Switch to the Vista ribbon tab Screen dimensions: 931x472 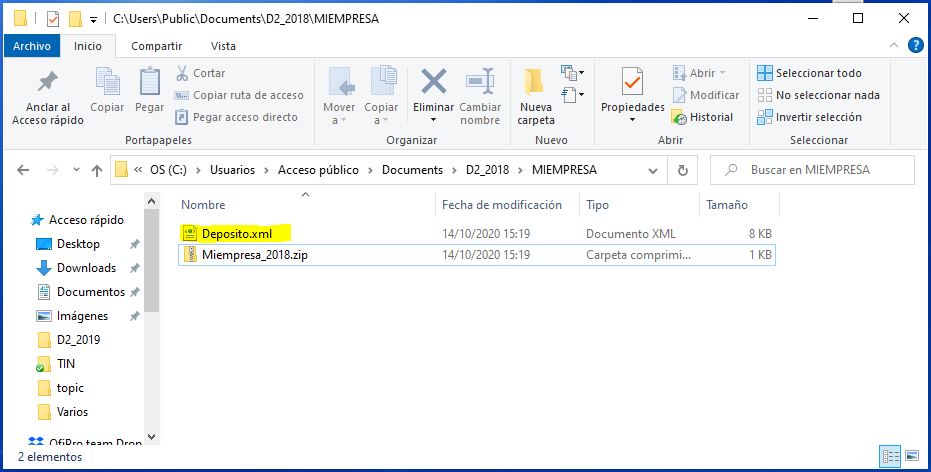[223, 46]
